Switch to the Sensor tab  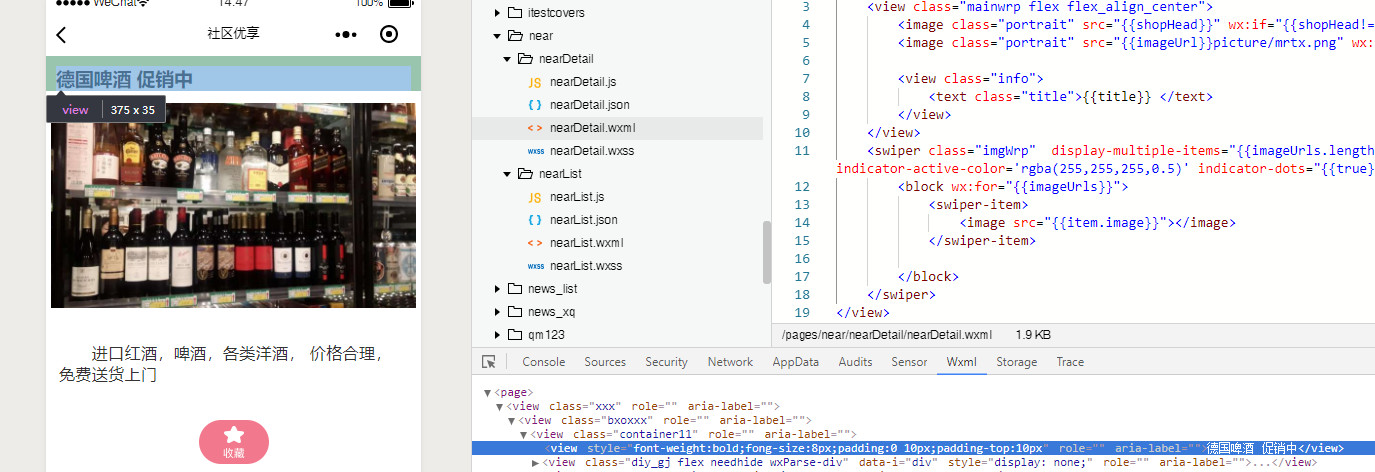[909, 362]
